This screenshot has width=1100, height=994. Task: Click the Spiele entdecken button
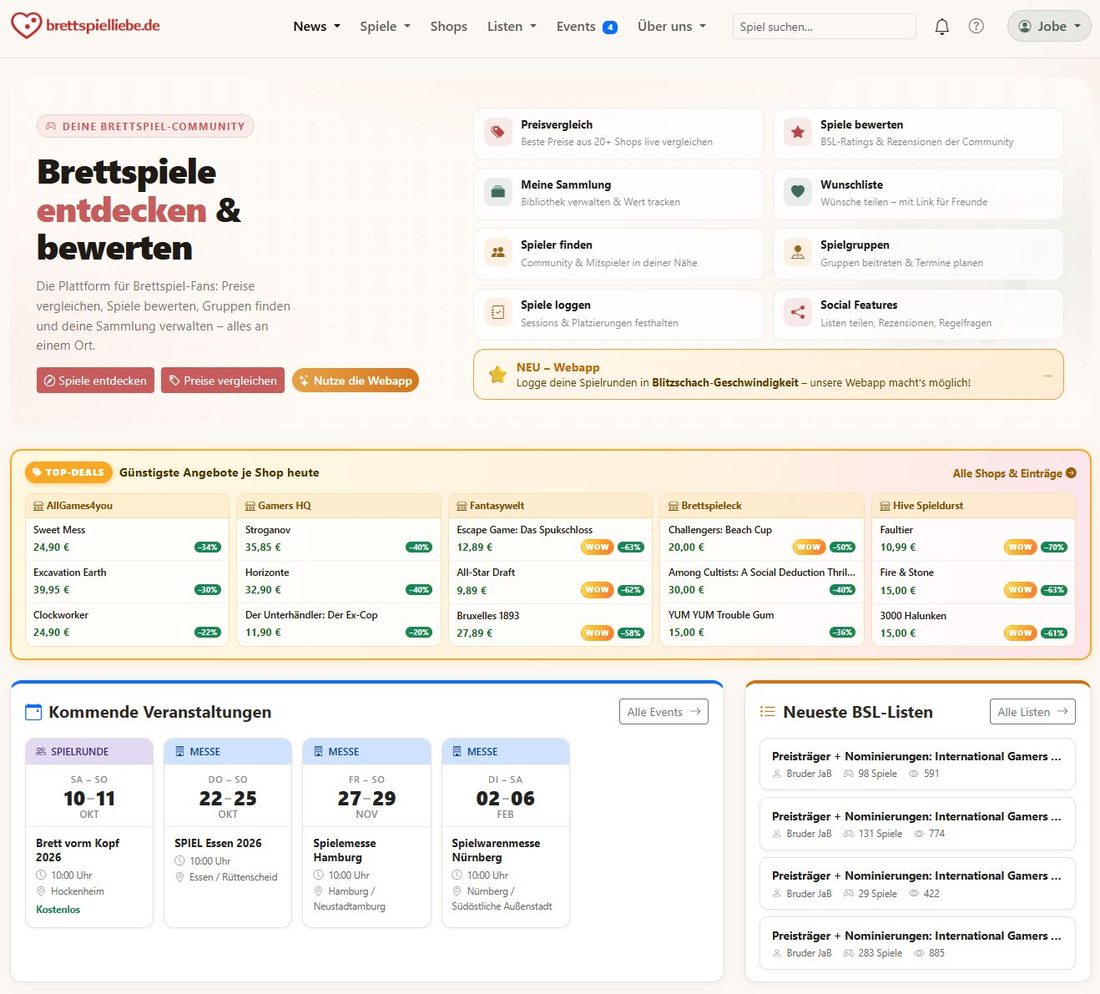(95, 380)
